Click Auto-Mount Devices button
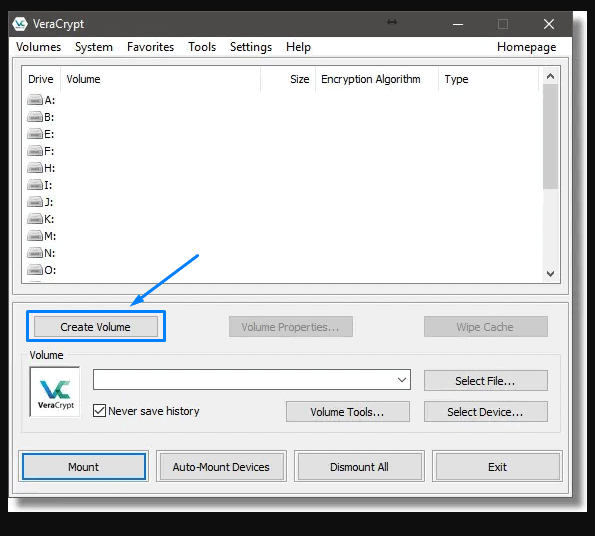Image resolution: width=595 pixels, height=536 pixels. [x=221, y=467]
